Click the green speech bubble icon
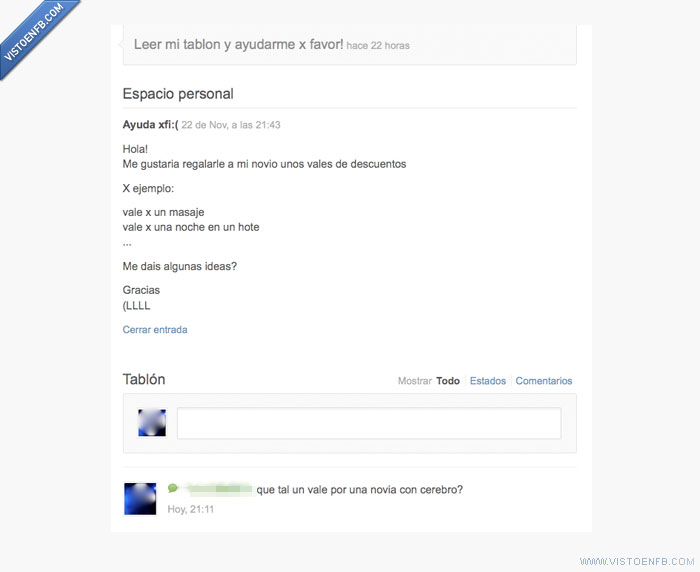 [173, 488]
